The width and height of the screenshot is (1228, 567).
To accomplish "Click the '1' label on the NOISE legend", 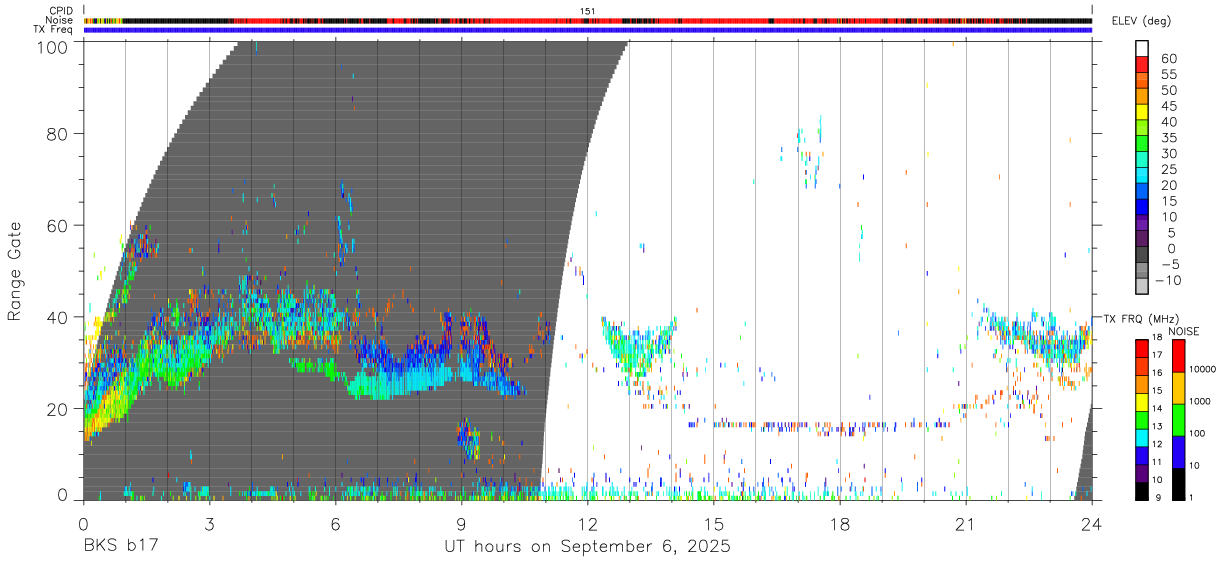I will coord(1192,497).
